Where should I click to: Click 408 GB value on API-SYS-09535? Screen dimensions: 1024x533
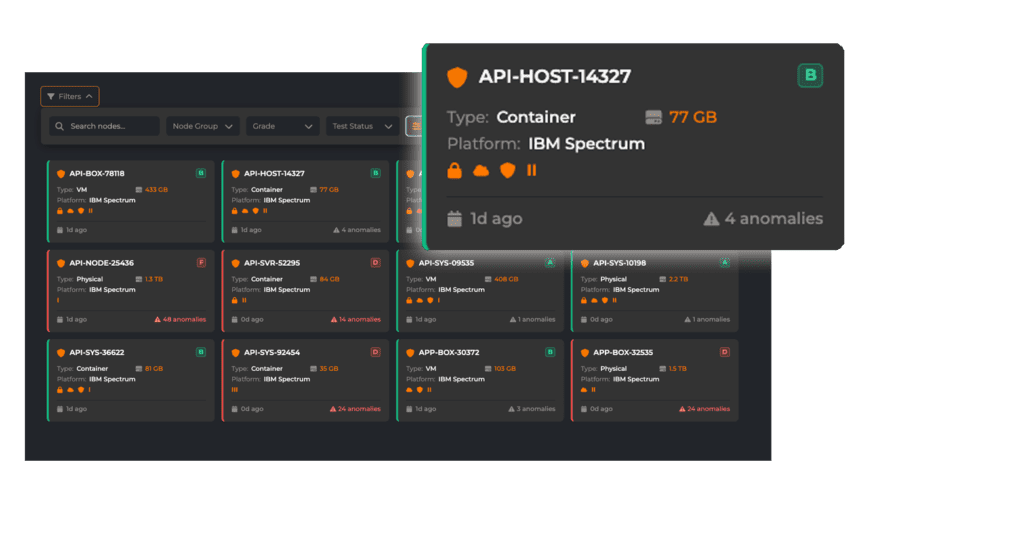point(506,279)
